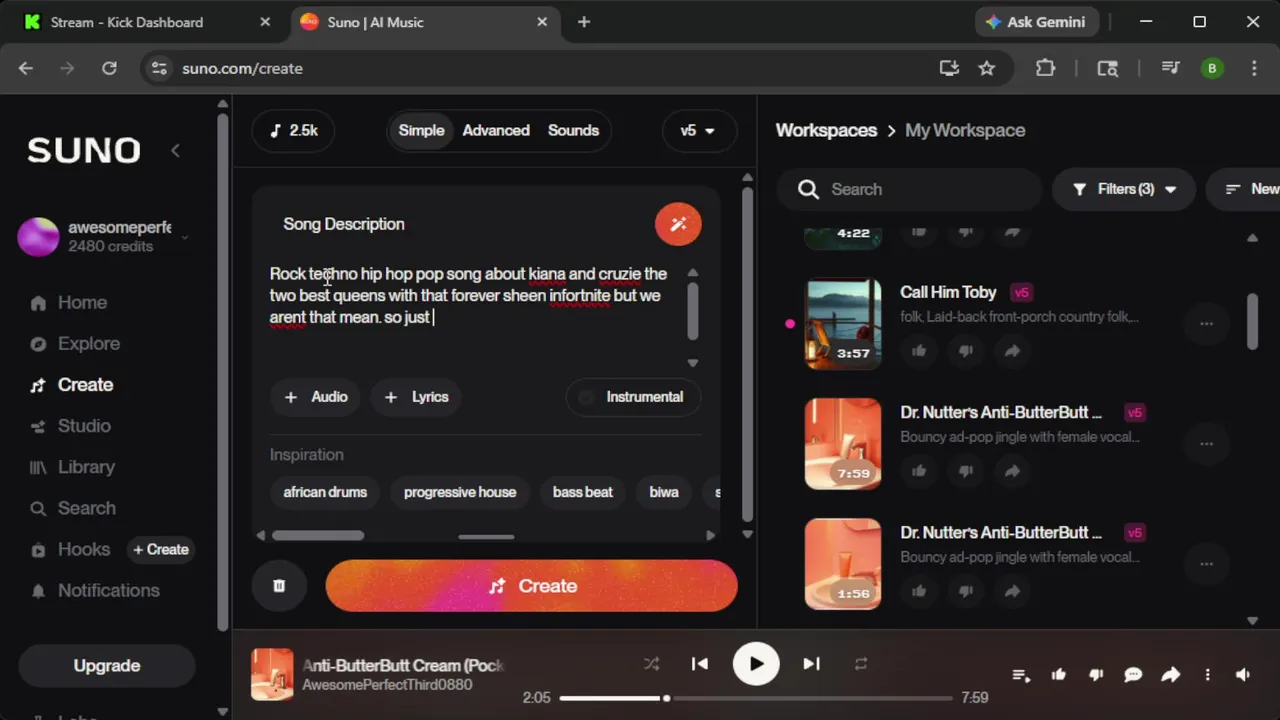Open the Call Him Toby thumbnail
This screenshot has height=720, width=1280.
coord(843,324)
